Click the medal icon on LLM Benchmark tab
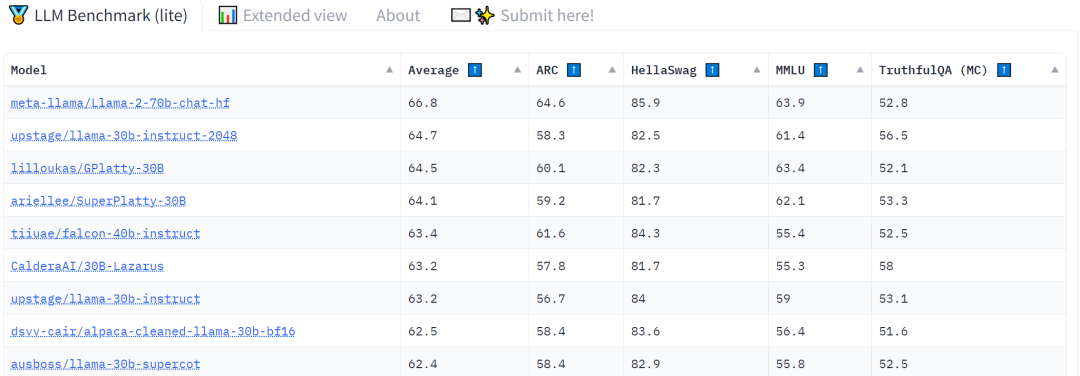The width and height of the screenshot is (1080, 376). point(19,15)
